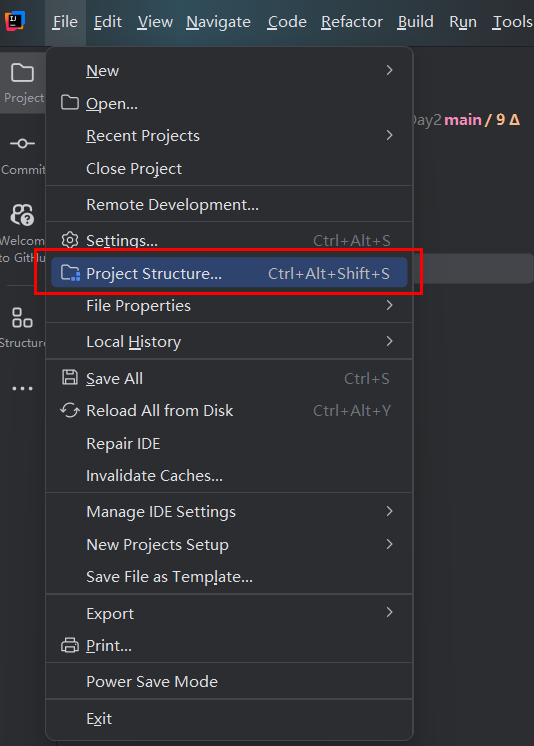Show more tool windows ellipsis icon
Image resolution: width=534 pixels, height=746 pixels.
[22, 389]
